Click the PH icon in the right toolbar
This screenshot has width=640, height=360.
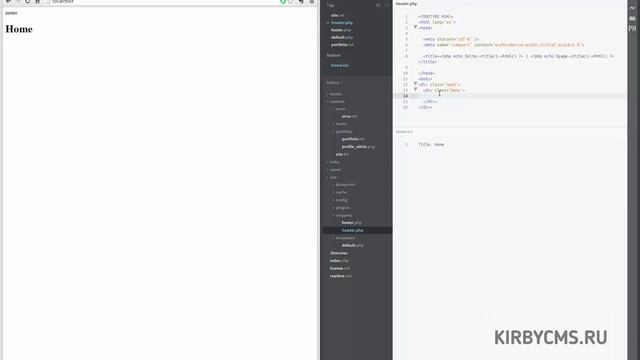tap(632, 29)
